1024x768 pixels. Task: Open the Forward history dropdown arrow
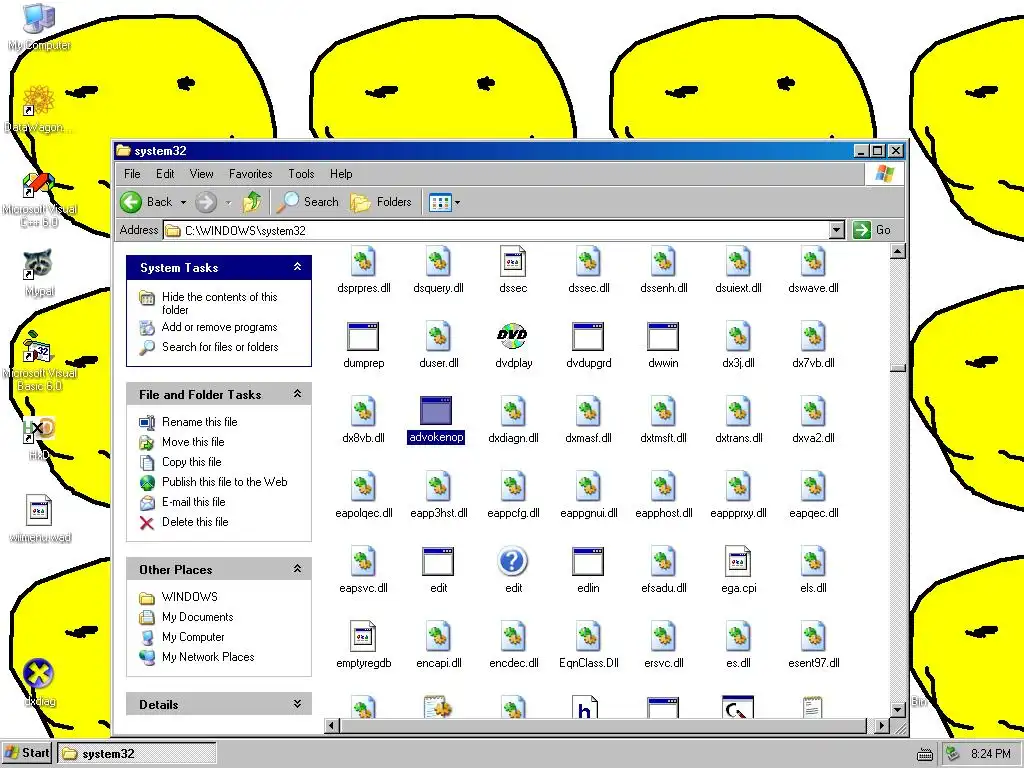(x=229, y=202)
